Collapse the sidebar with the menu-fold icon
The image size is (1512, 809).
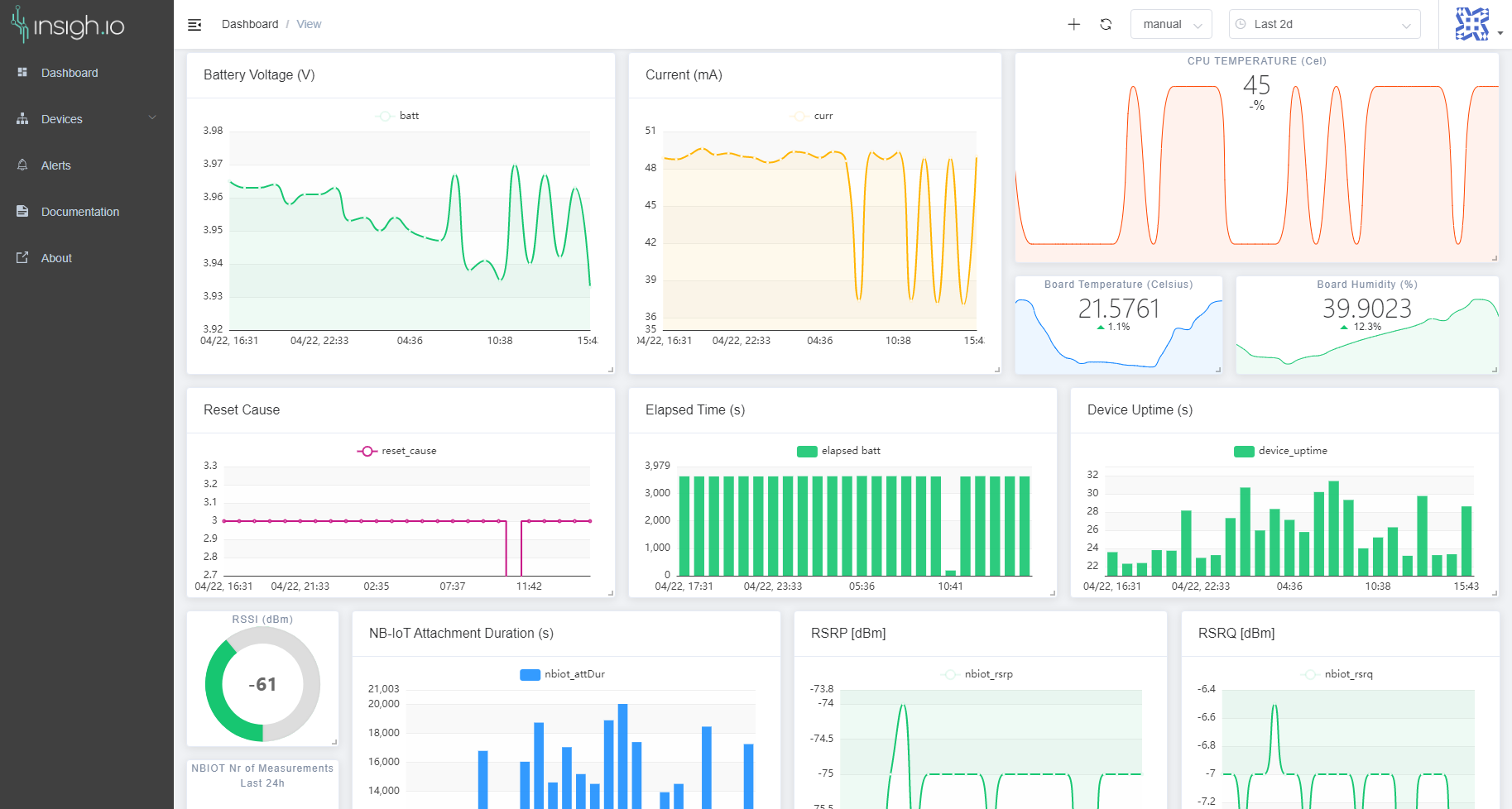(194, 25)
